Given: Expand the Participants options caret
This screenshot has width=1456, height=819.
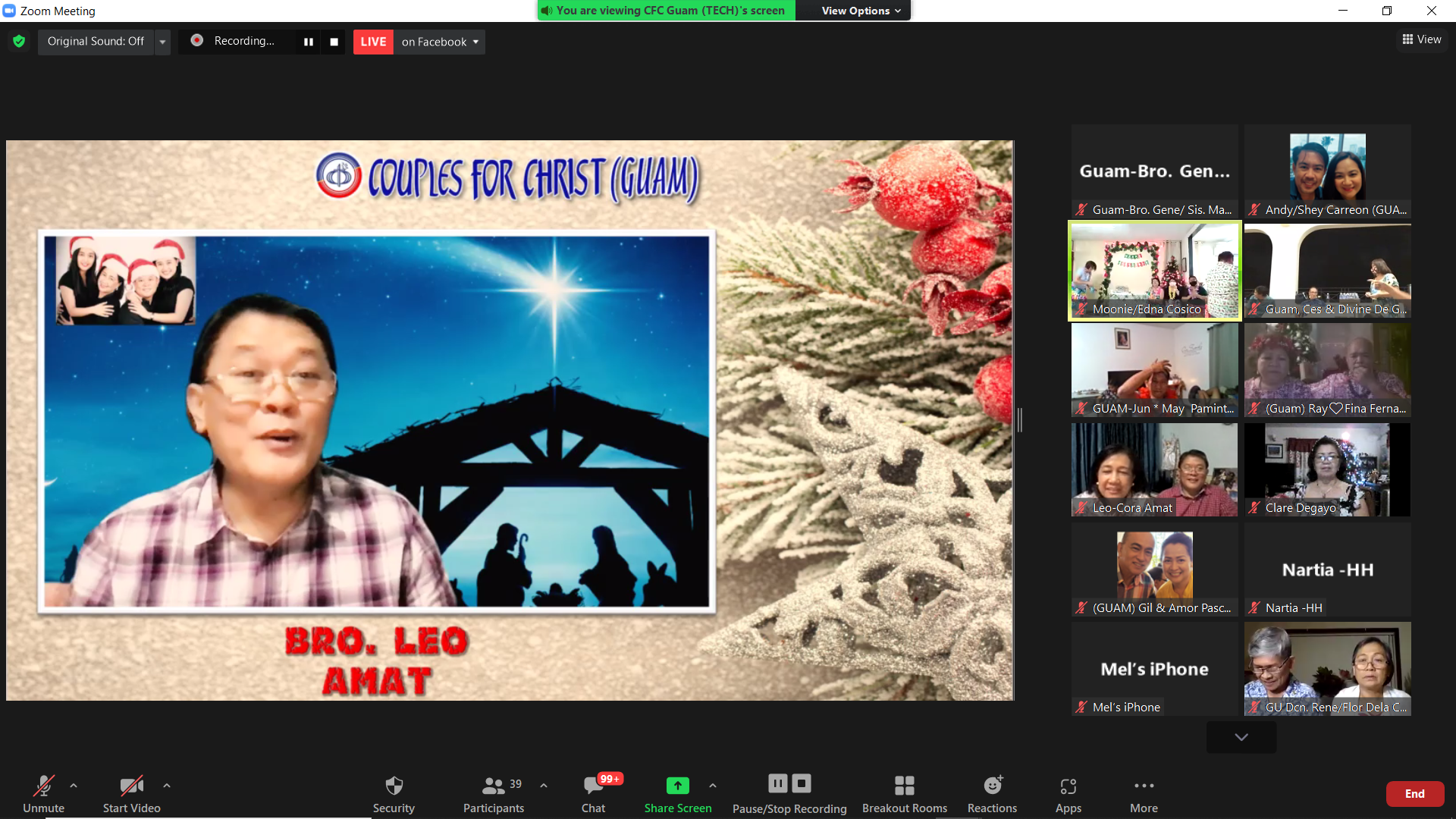Looking at the screenshot, I should tap(544, 786).
